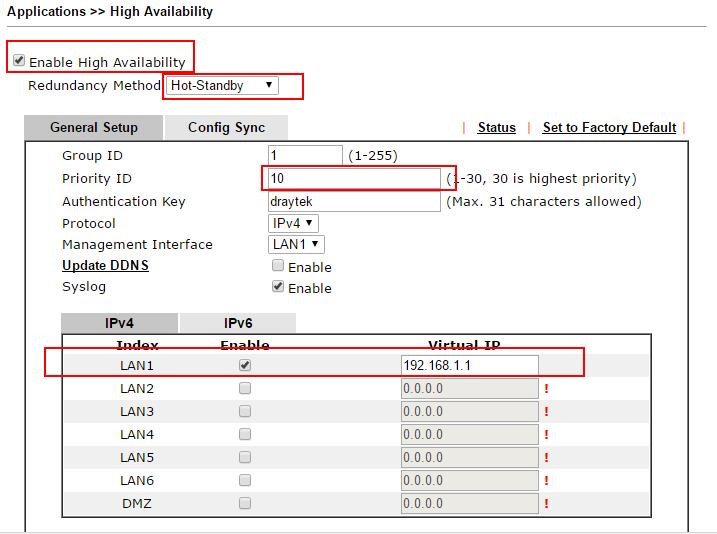Enable the LAN2 virtual IP checkbox
The width and height of the screenshot is (717, 534).
[x=245, y=388]
